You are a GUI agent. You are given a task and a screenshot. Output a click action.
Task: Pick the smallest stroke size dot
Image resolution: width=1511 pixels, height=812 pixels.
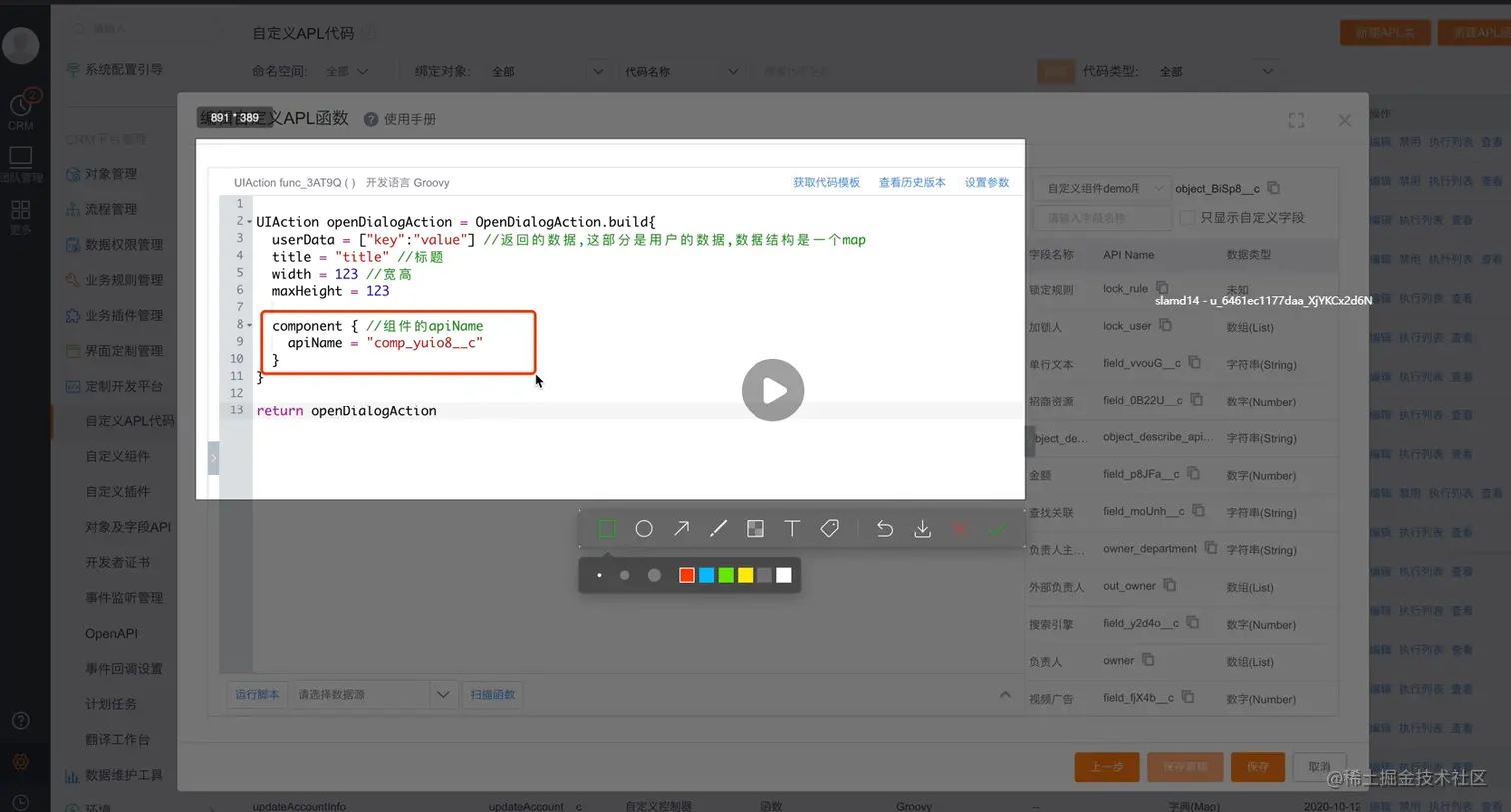coord(599,575)
